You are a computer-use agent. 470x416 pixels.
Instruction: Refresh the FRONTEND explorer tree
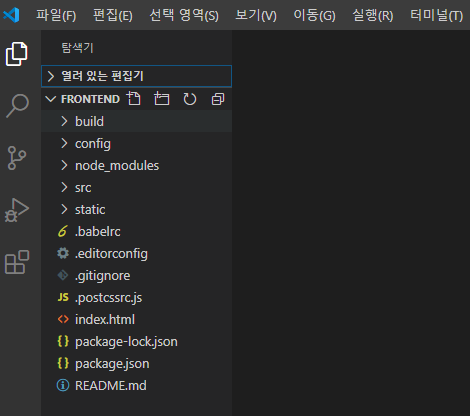click(190, 99)
